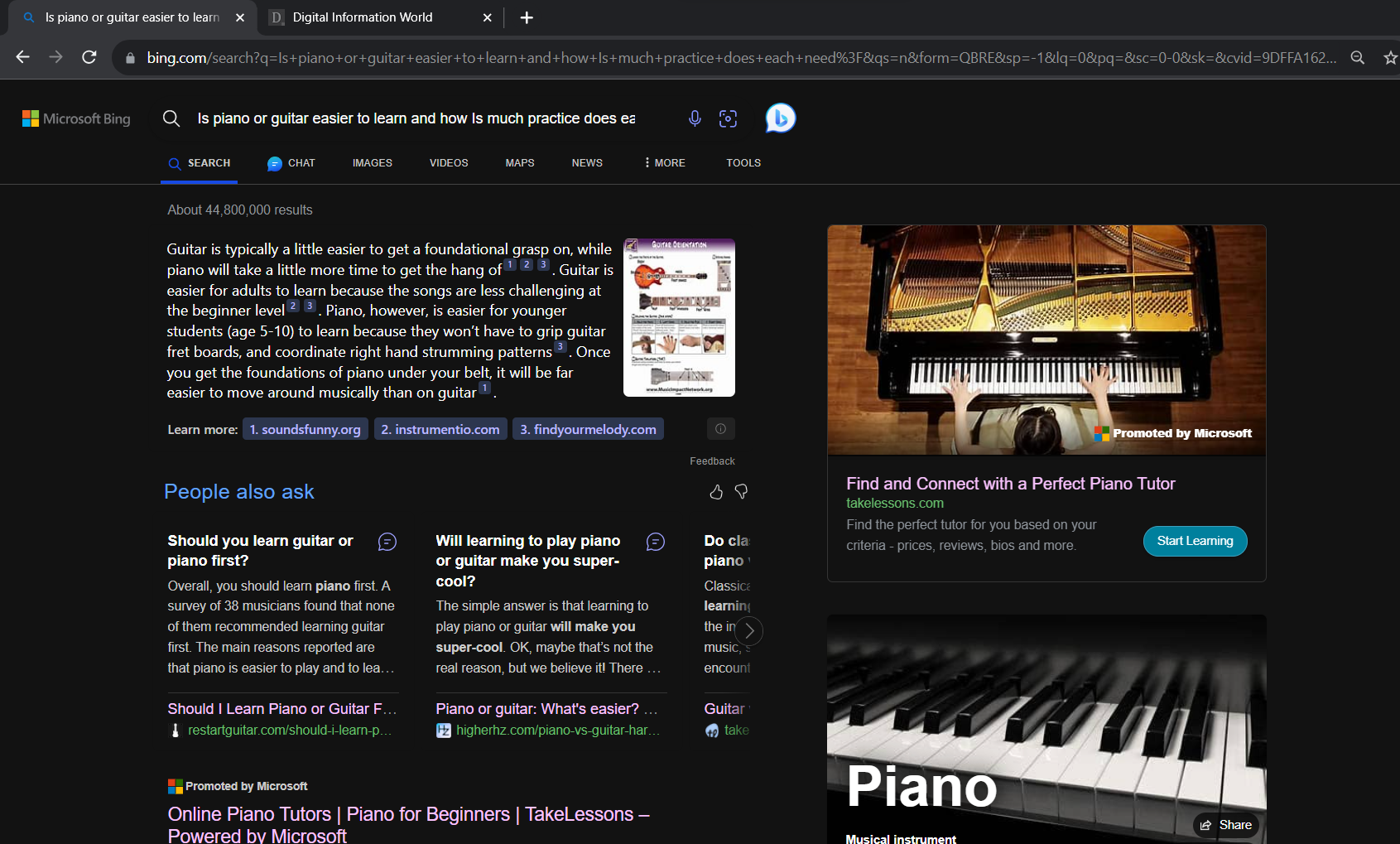Open a new browser tab
1400x844 pixels.
pyautogui.click(x=527, y=17)
